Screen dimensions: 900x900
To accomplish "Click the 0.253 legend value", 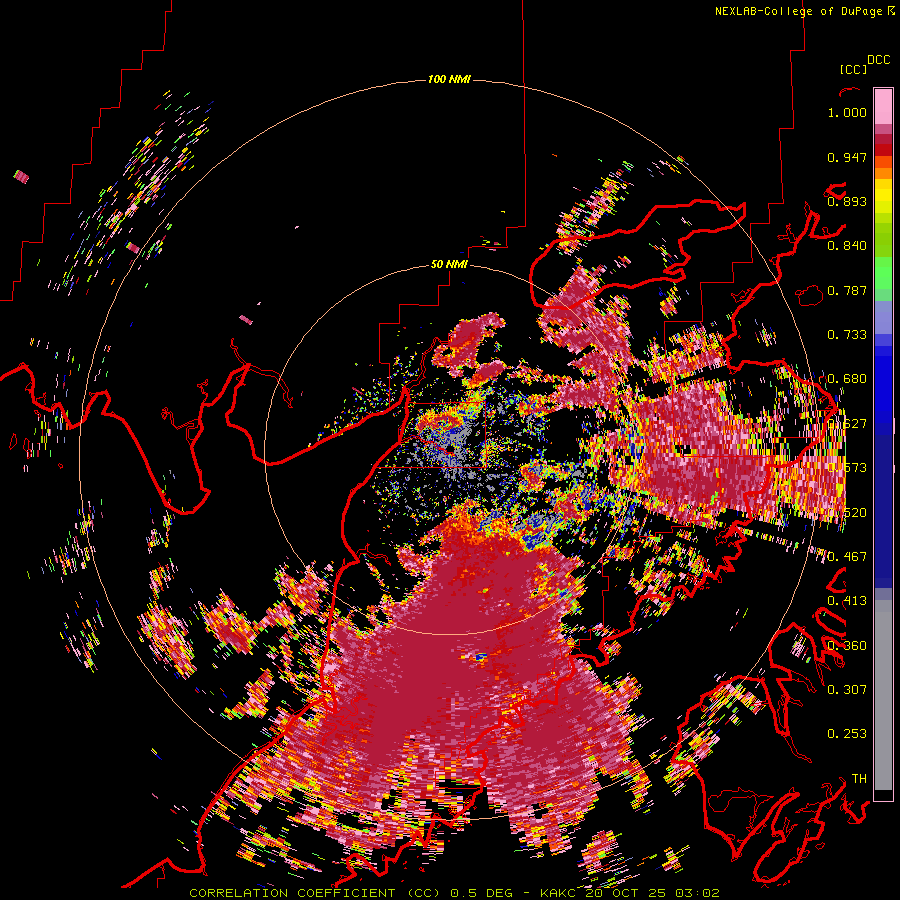I will [847, 734].
